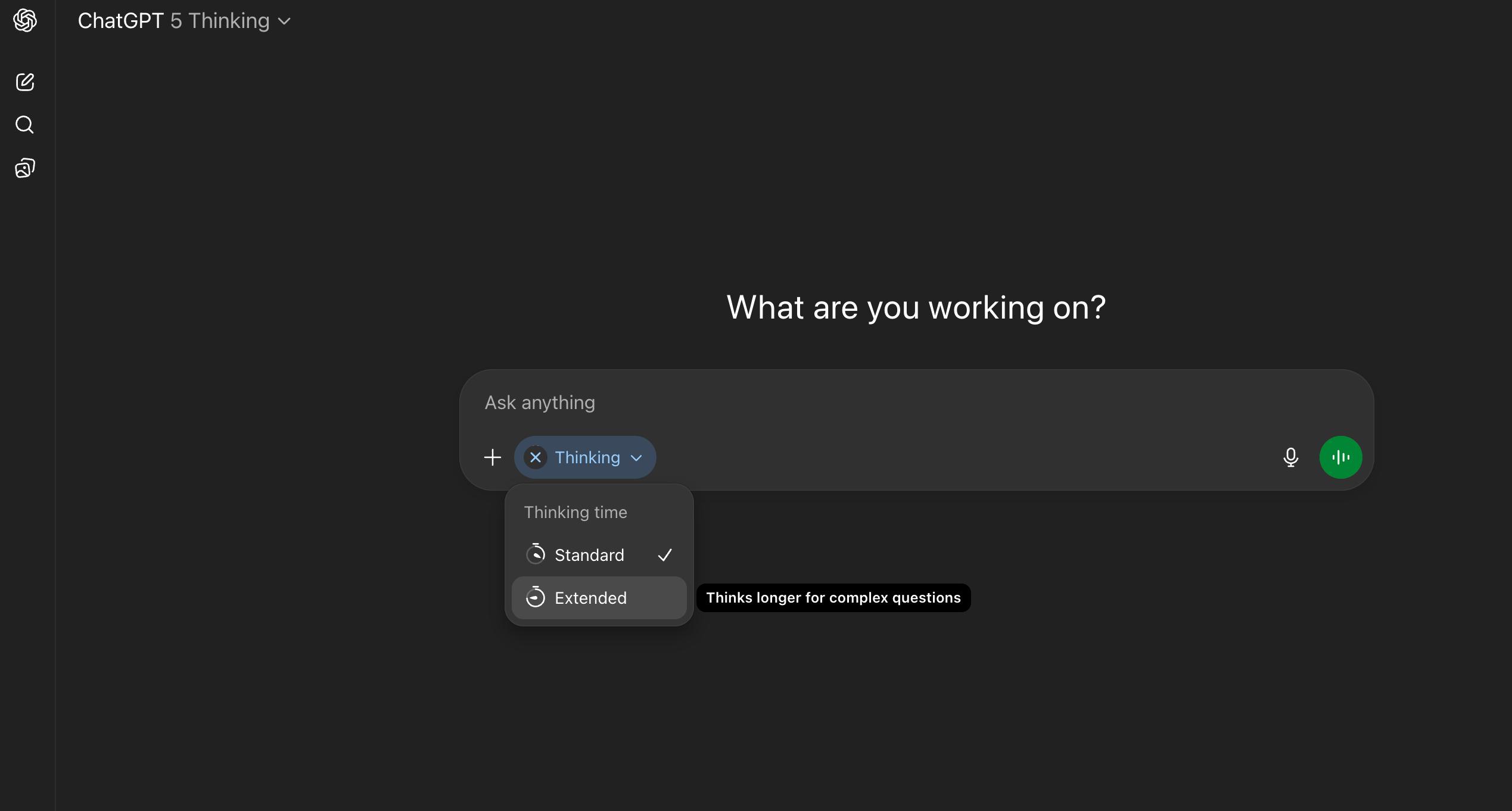Image resolution: width=1512 pixels, height=811 pixels.
Task: Select Standard thinking time option
Action: tap(589, 555)
